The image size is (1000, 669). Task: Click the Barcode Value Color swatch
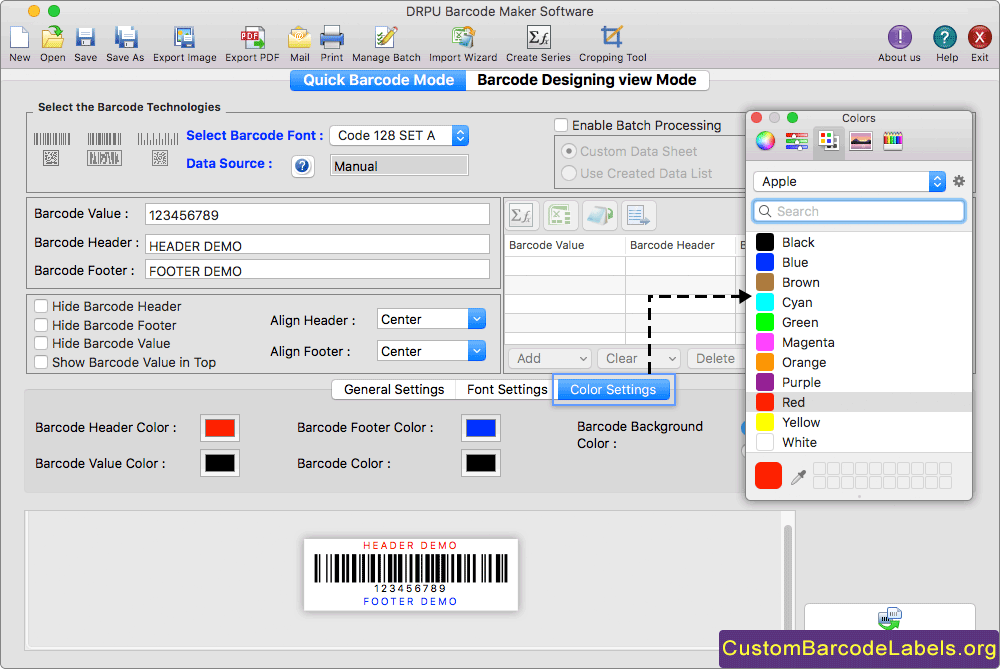pyautogui.click(x=220, y=463)
